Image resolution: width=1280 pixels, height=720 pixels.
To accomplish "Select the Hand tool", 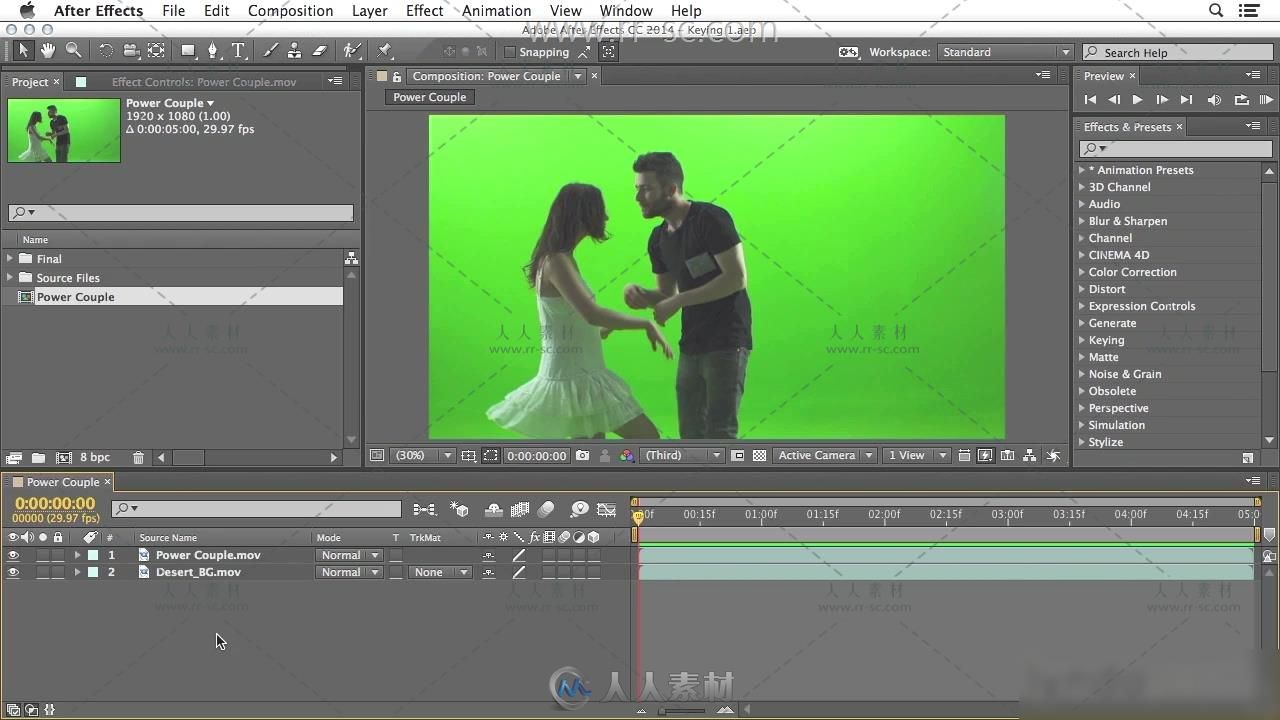I will click(48, 51).
